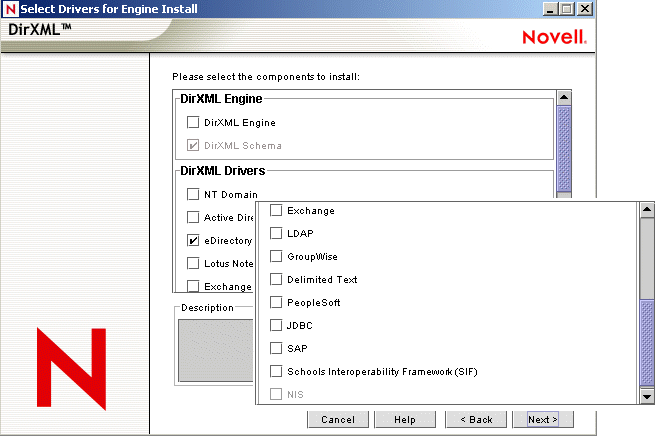Image resolution: width=655 pixels, height=439 pixels.
Task: Check the Delimited Text driver
Action: click(276, 279)
